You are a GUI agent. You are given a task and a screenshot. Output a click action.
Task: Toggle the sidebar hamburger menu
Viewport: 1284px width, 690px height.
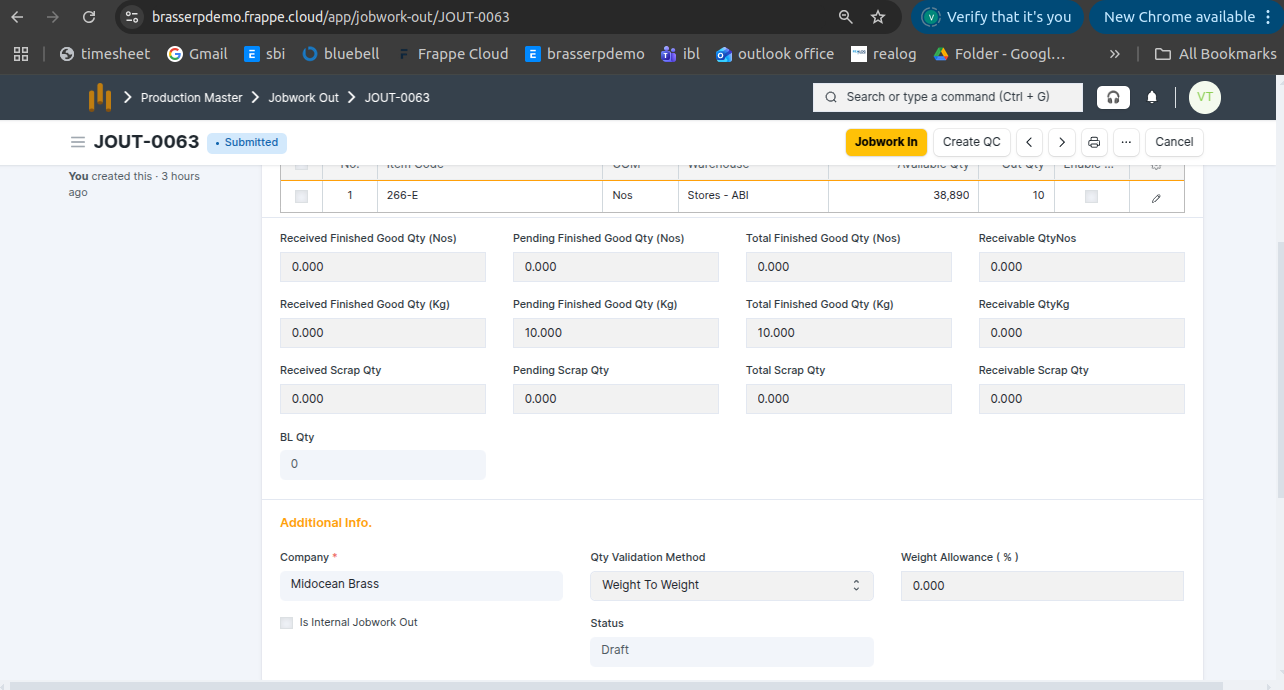pos(77,142)
